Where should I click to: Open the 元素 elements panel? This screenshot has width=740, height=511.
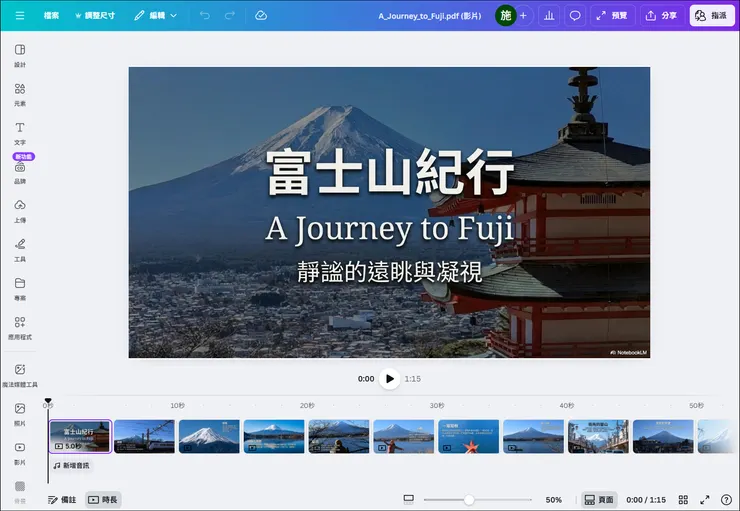(20, 94)
